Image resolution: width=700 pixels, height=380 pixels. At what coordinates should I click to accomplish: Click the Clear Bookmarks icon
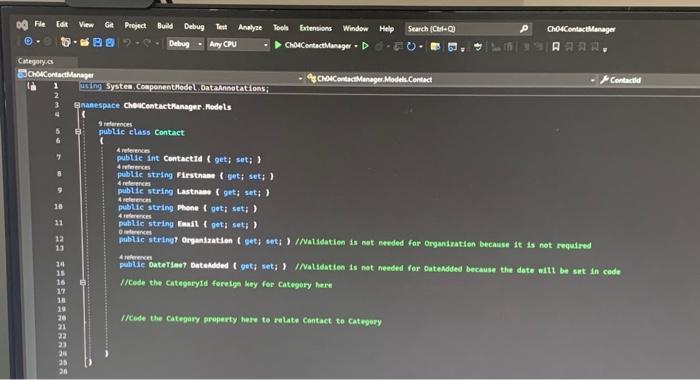[594, 46]
